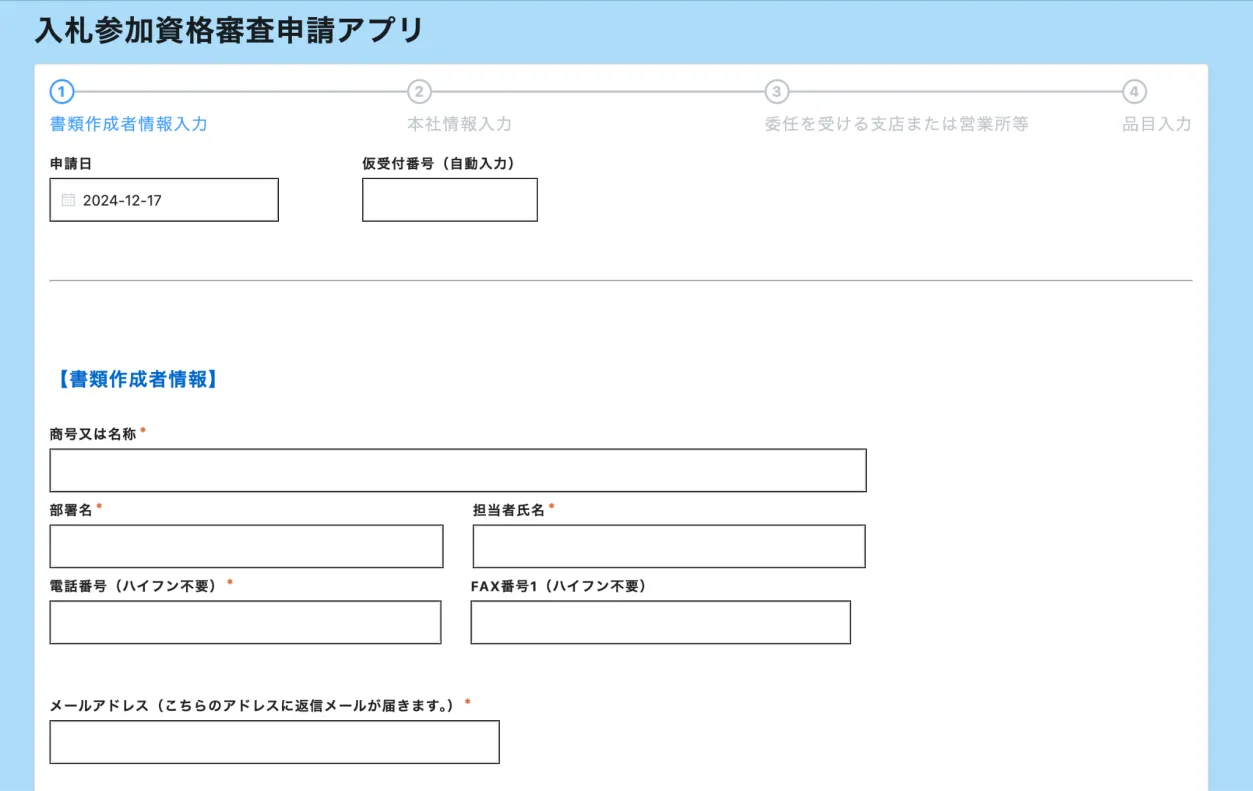Viewport: 1253px width, 791px height.
Task: Click into the 商号又は名称 input field
Action: (457, 470)
